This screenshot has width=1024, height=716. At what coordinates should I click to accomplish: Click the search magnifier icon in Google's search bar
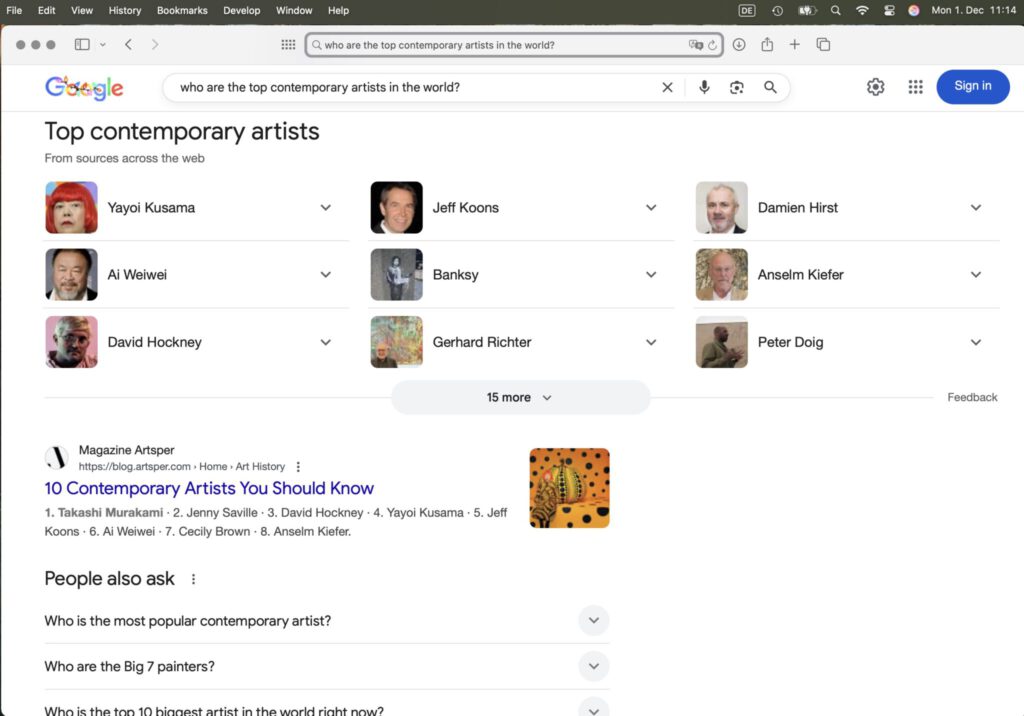coord(770,87)
